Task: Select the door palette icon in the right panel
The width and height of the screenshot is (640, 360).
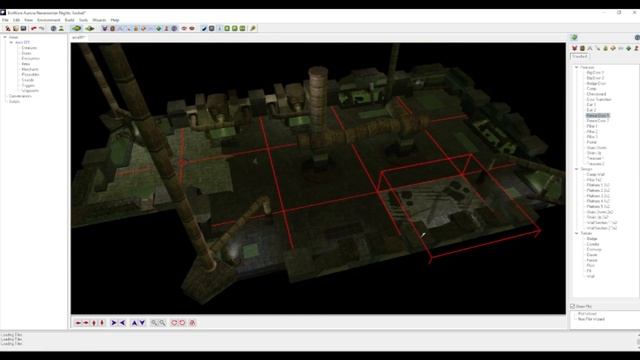Action: tap(582, 48)
